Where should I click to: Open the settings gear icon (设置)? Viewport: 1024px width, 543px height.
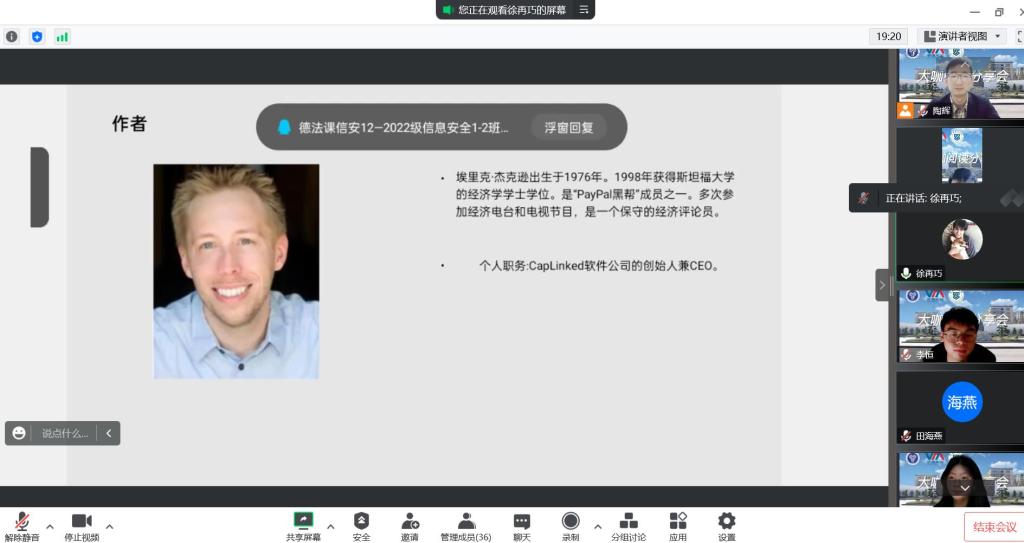tap(727, 522)
